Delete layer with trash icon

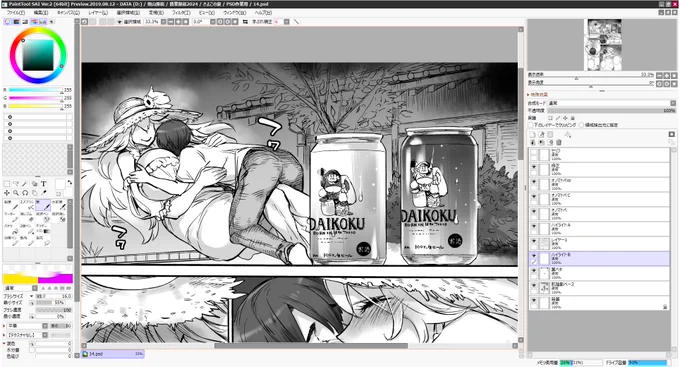tap(559, 142)
